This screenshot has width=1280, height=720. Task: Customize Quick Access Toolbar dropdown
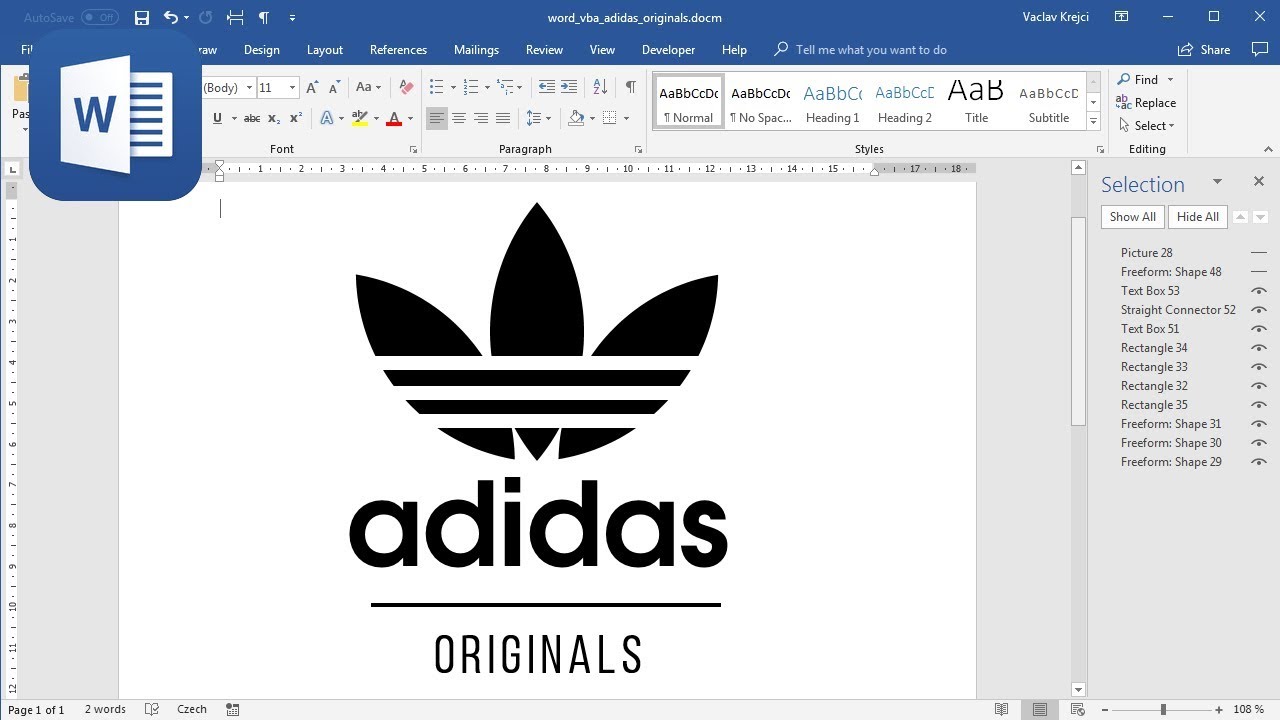tap(292, 18)
